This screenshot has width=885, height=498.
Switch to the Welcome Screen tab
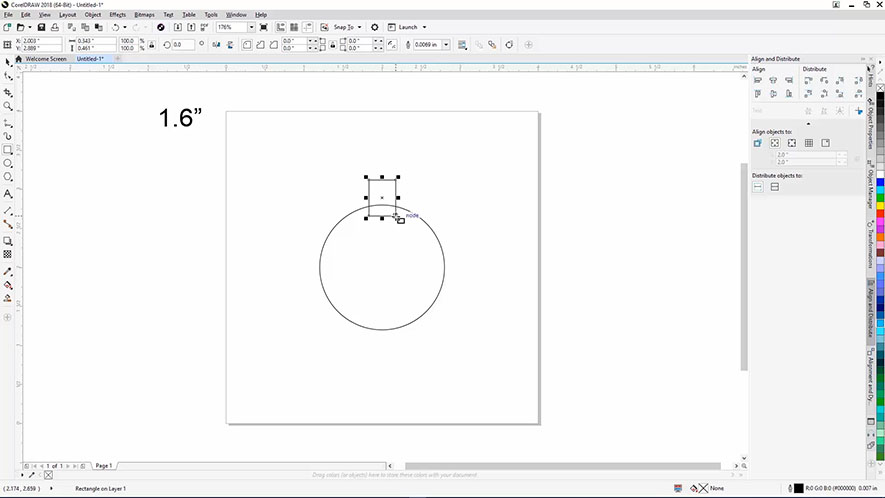click(x=45, y=59)
